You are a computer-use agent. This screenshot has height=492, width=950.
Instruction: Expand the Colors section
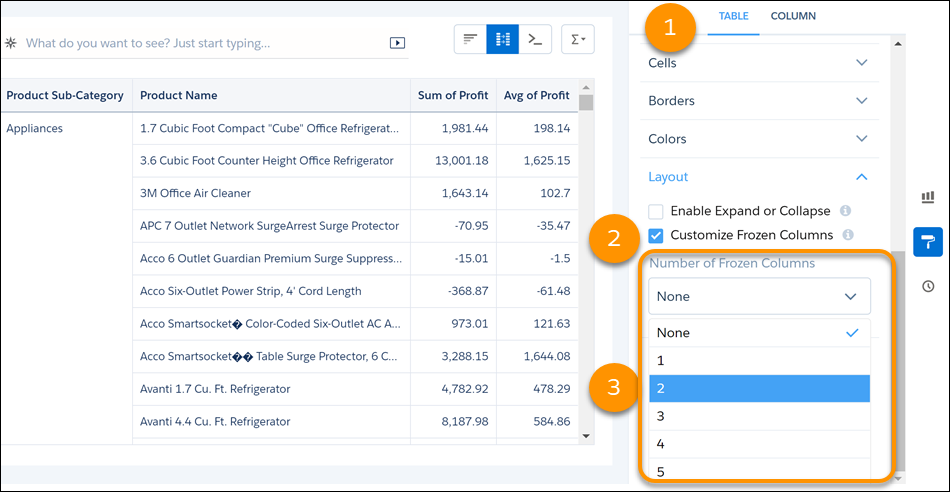coord(759,139)
